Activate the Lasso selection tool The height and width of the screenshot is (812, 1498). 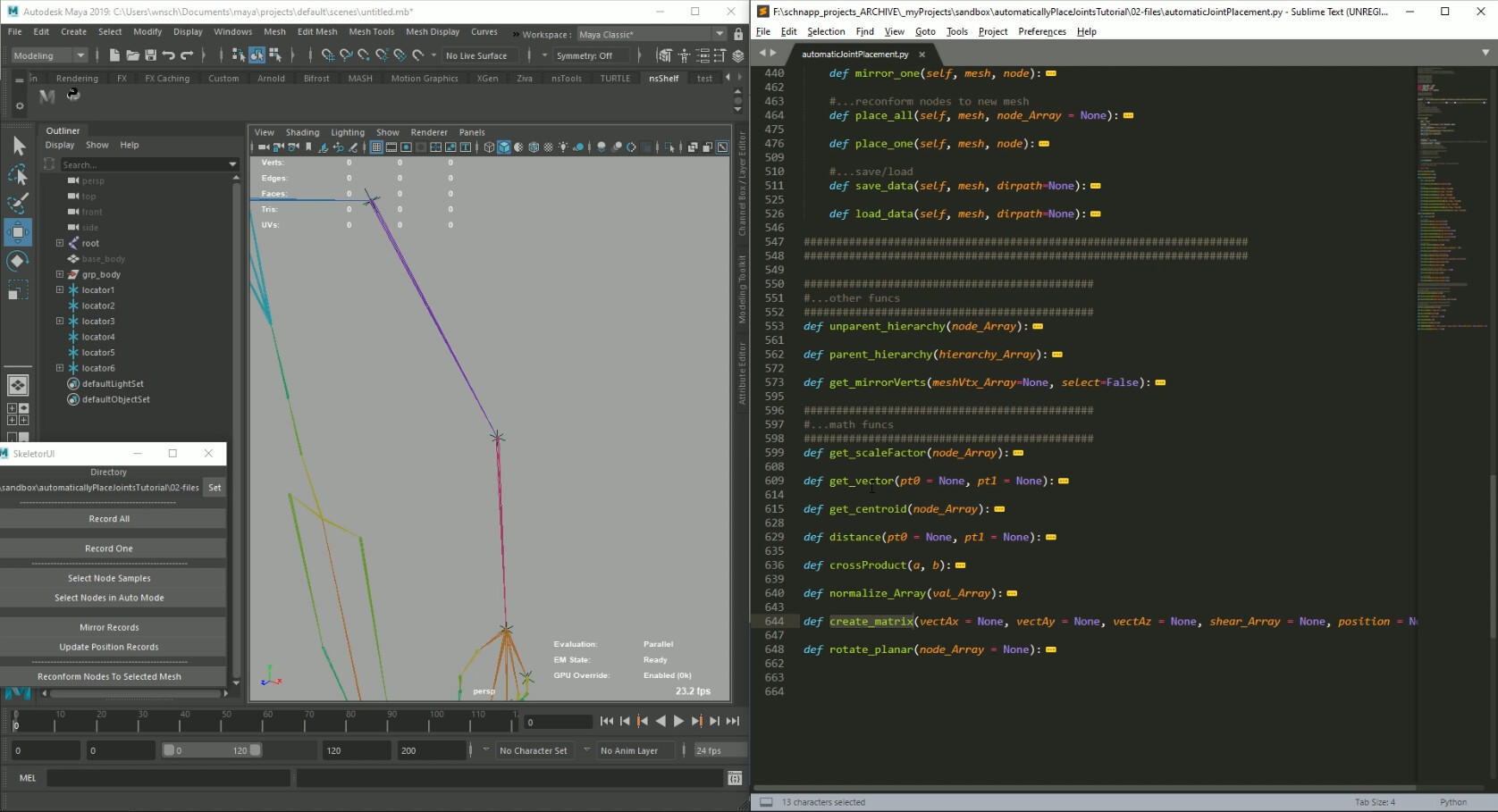pos(18,174)
